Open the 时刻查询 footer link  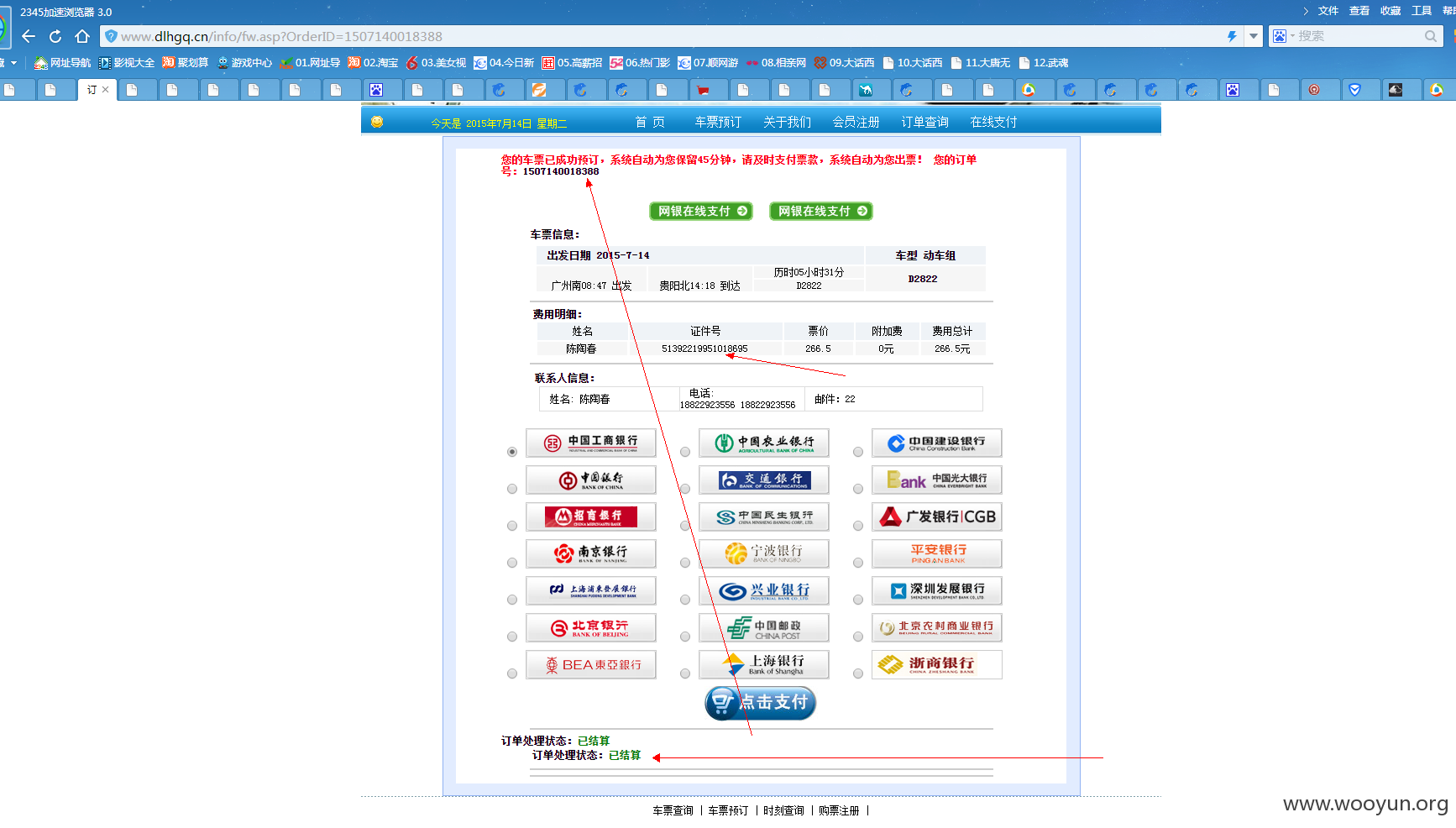pos(783,810)
